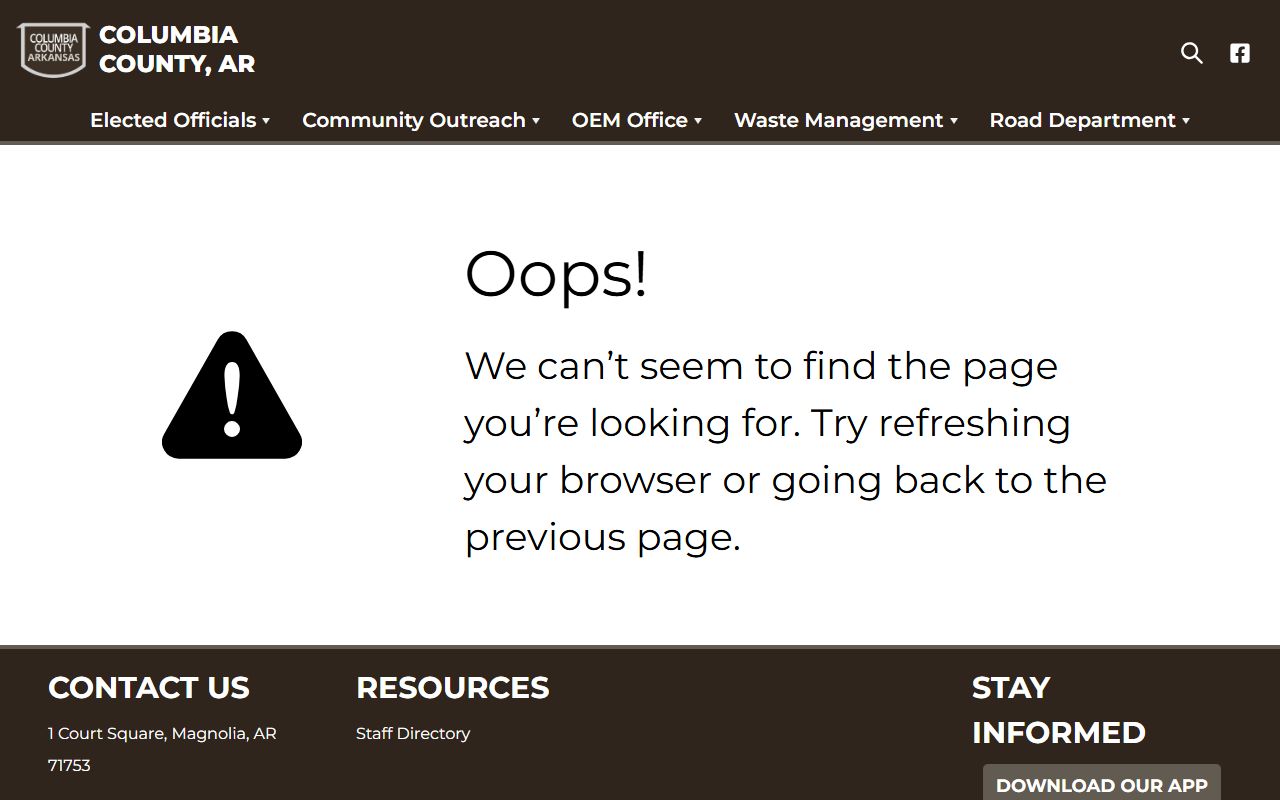Open the site search magnifier icon
Screen dimensions: 1280x800
coord(1191,53)
